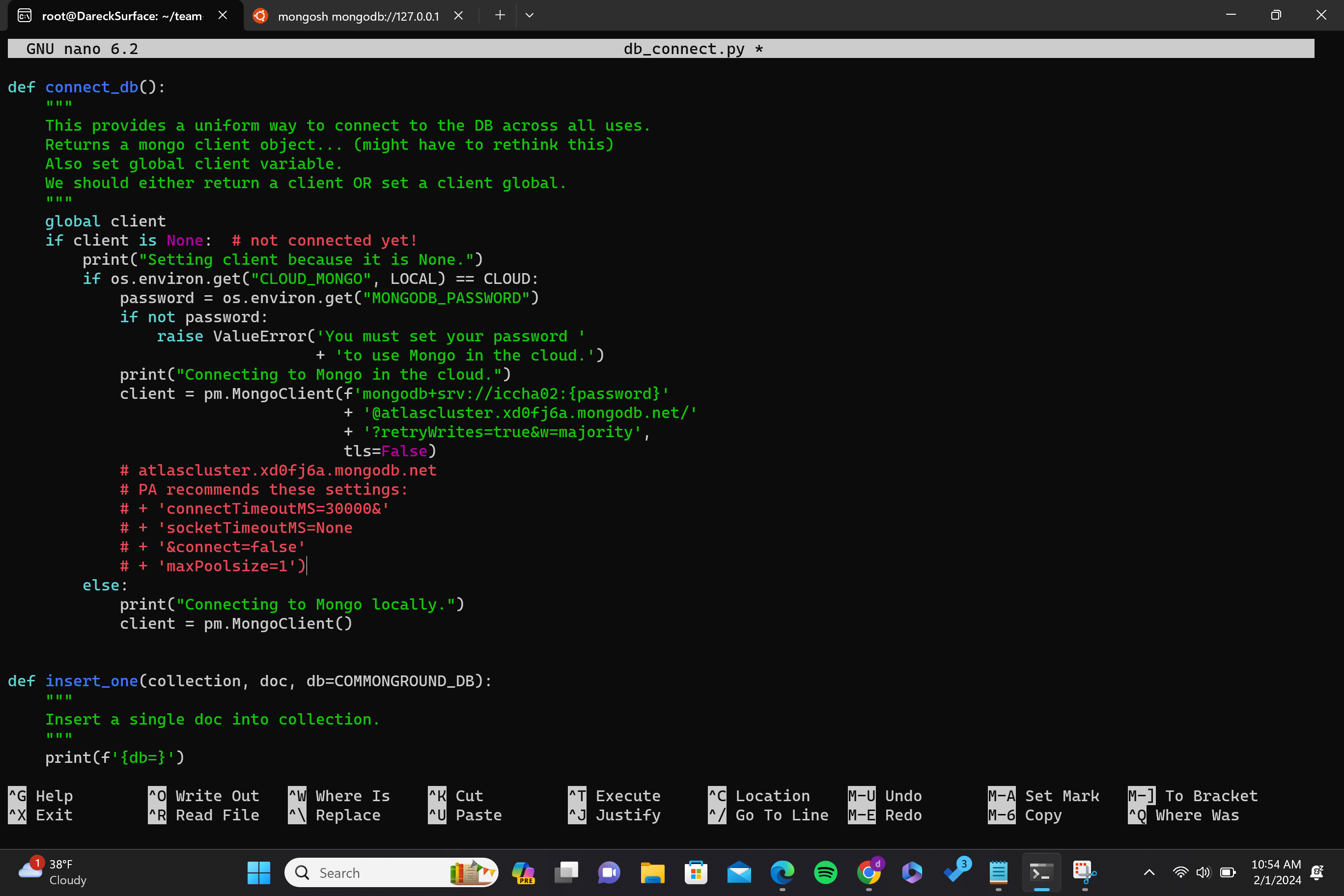
Task: Close the mongosh mongodb tab
Action: tap(458, 15)
